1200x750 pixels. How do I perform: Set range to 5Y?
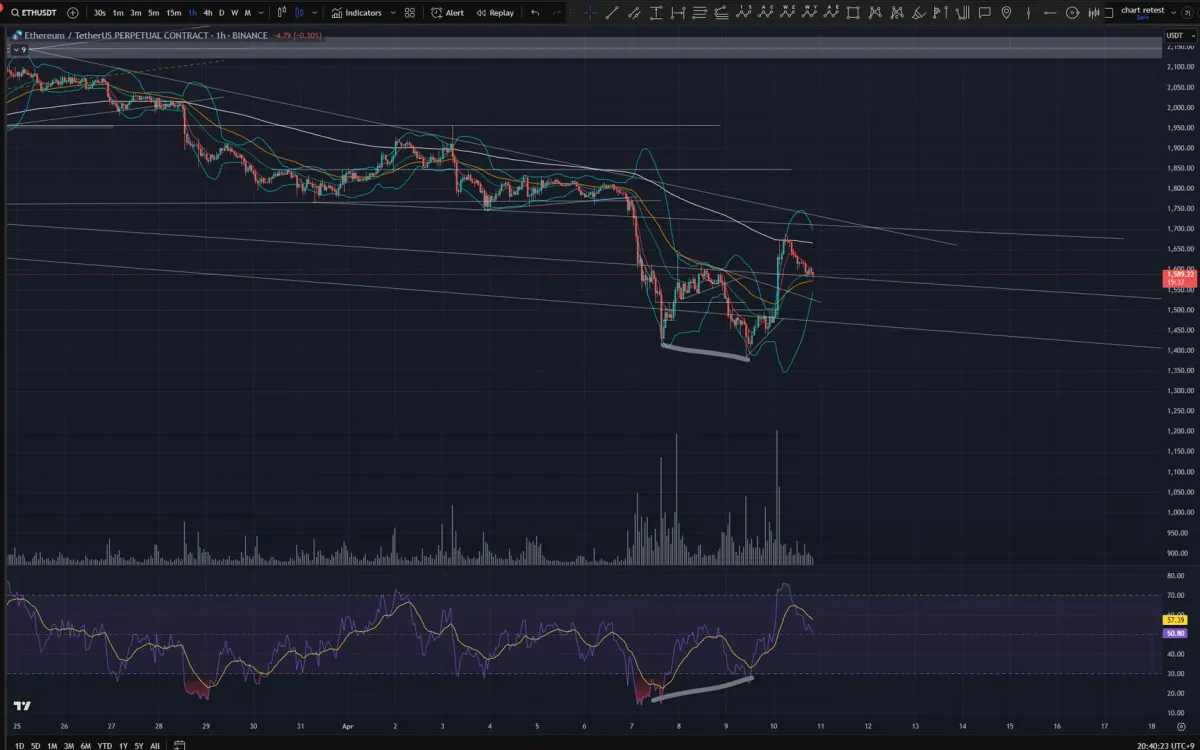click(x=139, y=744)
